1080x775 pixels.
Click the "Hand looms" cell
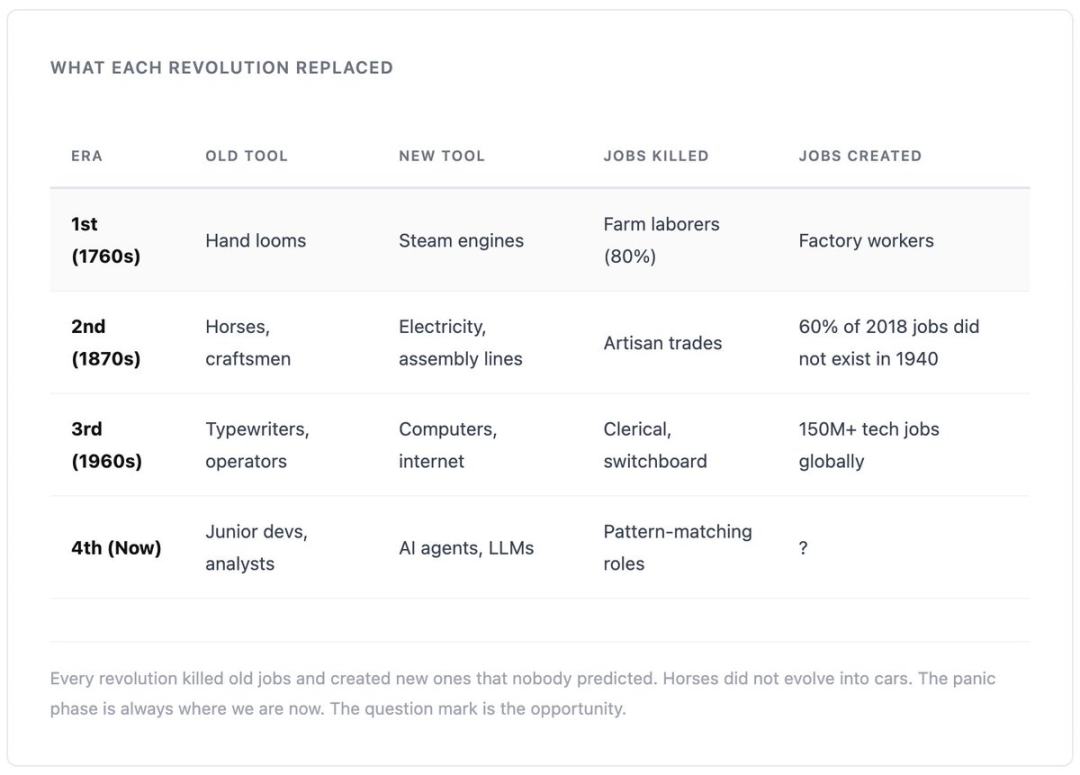pyautogui.click(x=255, y=240)
